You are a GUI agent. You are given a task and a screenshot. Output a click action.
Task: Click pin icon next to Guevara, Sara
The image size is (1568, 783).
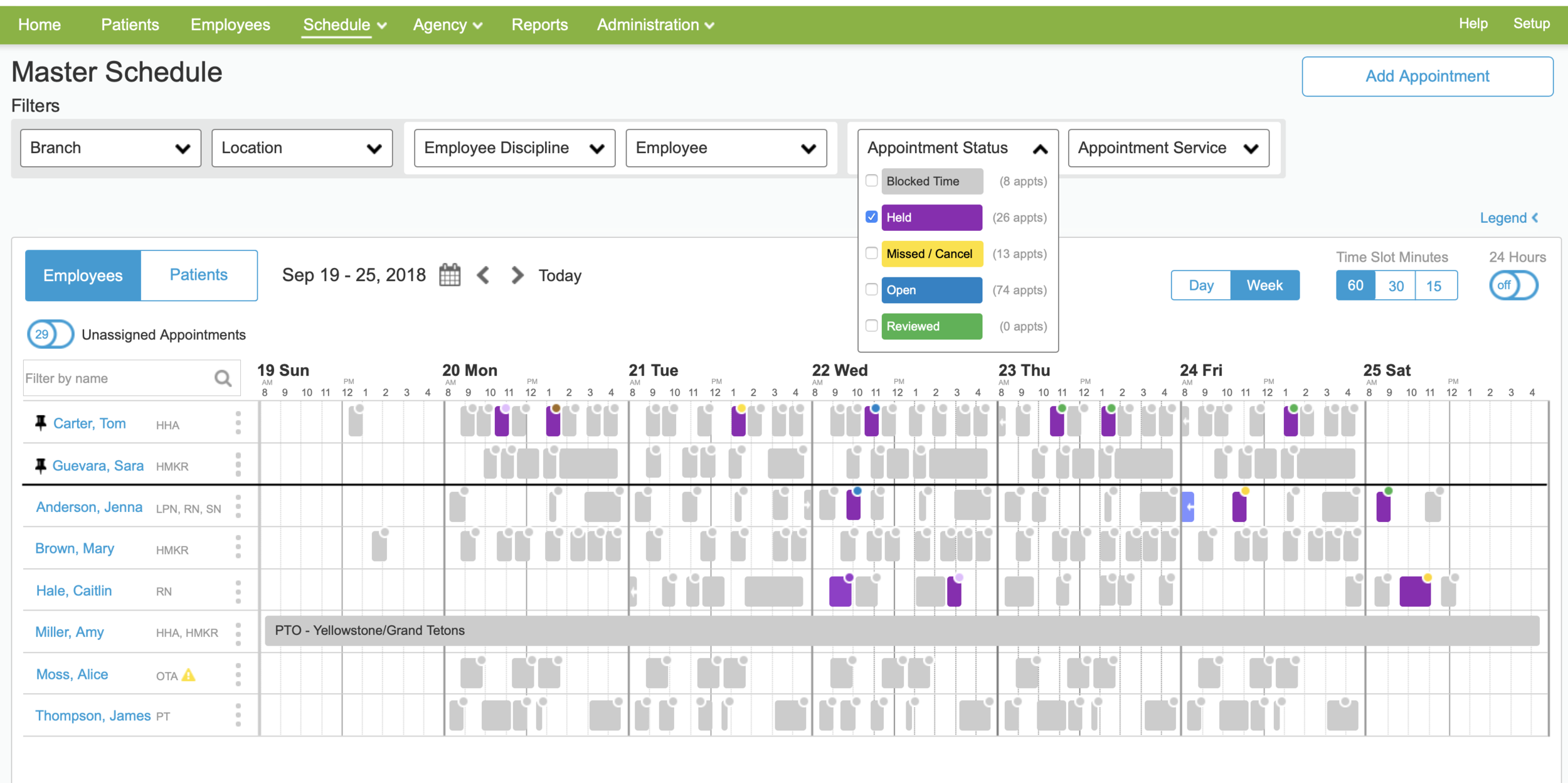[41, 466]
